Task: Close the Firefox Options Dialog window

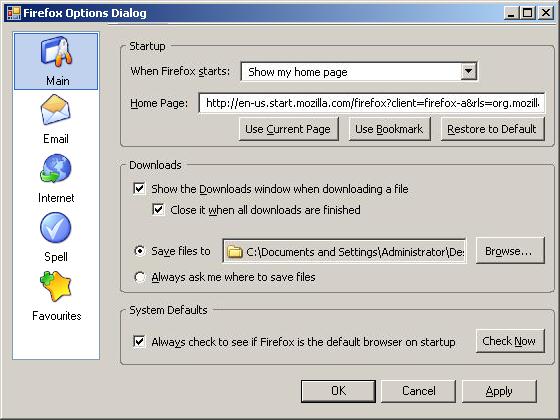Action: click(x=546, y=13)
